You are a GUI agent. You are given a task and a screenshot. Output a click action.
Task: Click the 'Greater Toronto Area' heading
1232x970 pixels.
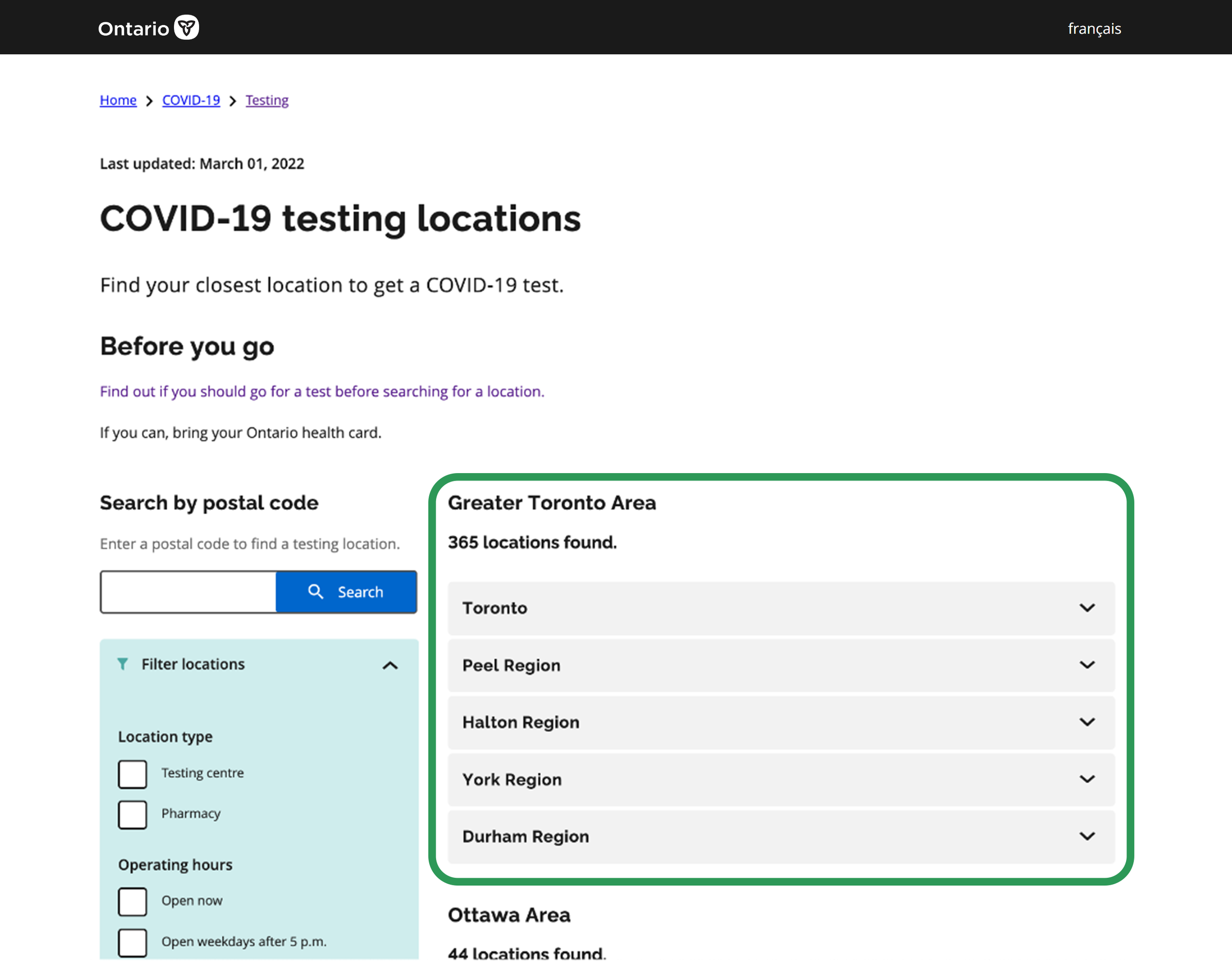click(x=552, y=503)
